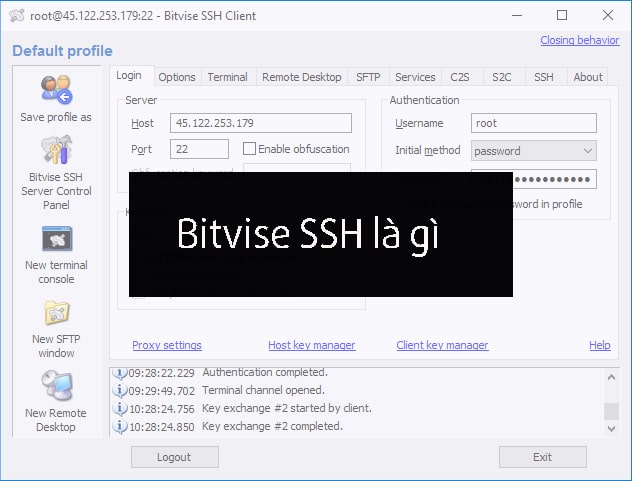Launch New terminal console icon

point(57,239)
